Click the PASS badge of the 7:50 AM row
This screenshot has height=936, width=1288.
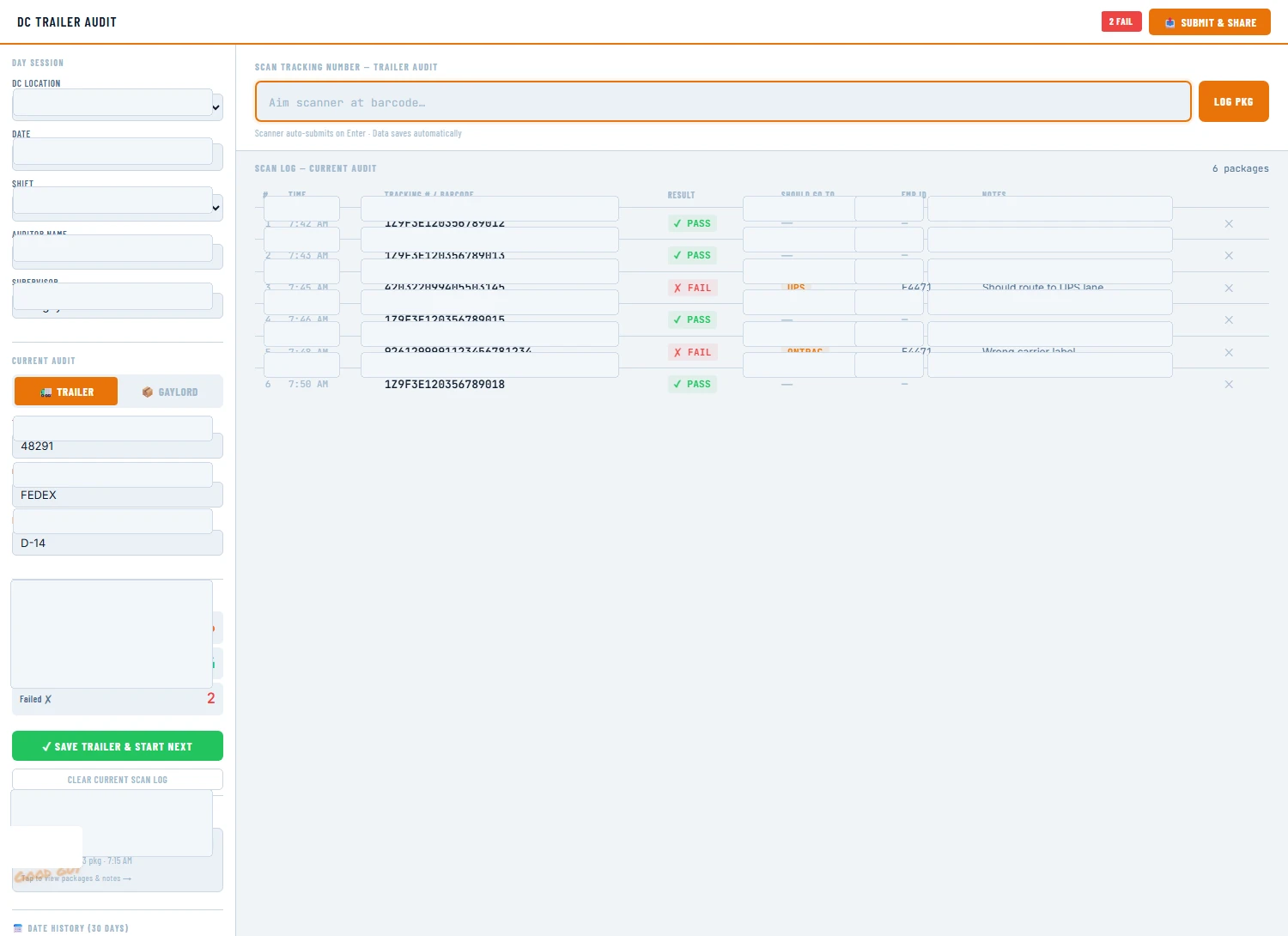coord(692,384)
